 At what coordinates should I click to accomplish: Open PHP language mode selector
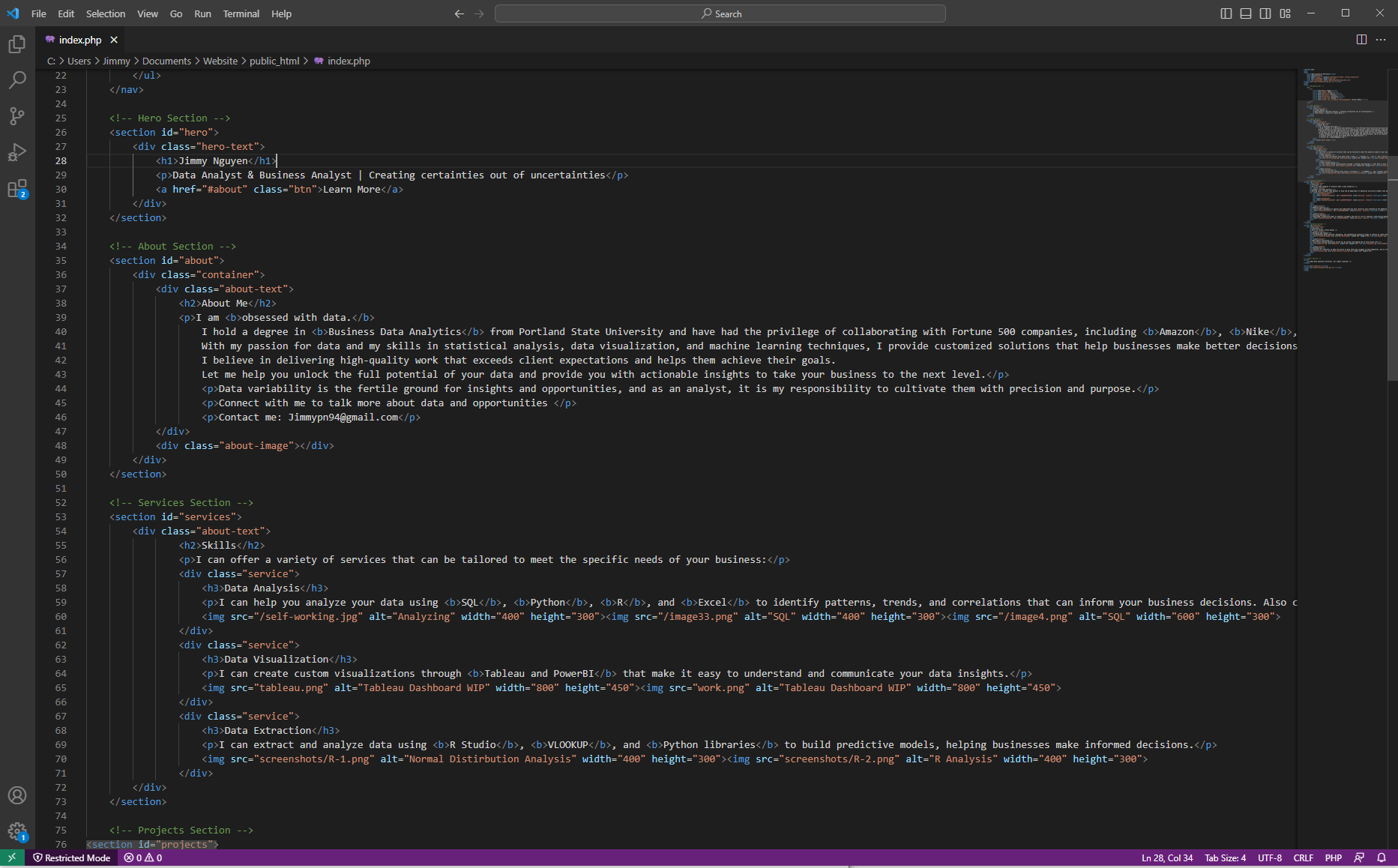pos(1333,858)
